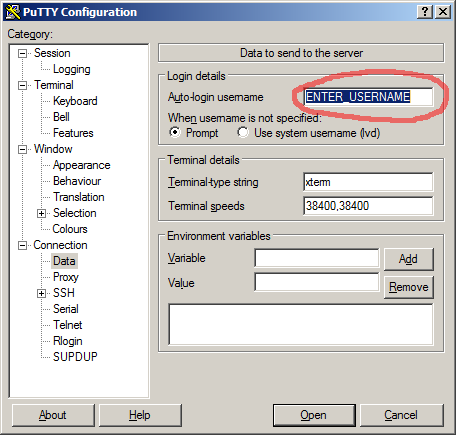Click the environment Variable input field

pyautogui.click(x=317, y=258)
